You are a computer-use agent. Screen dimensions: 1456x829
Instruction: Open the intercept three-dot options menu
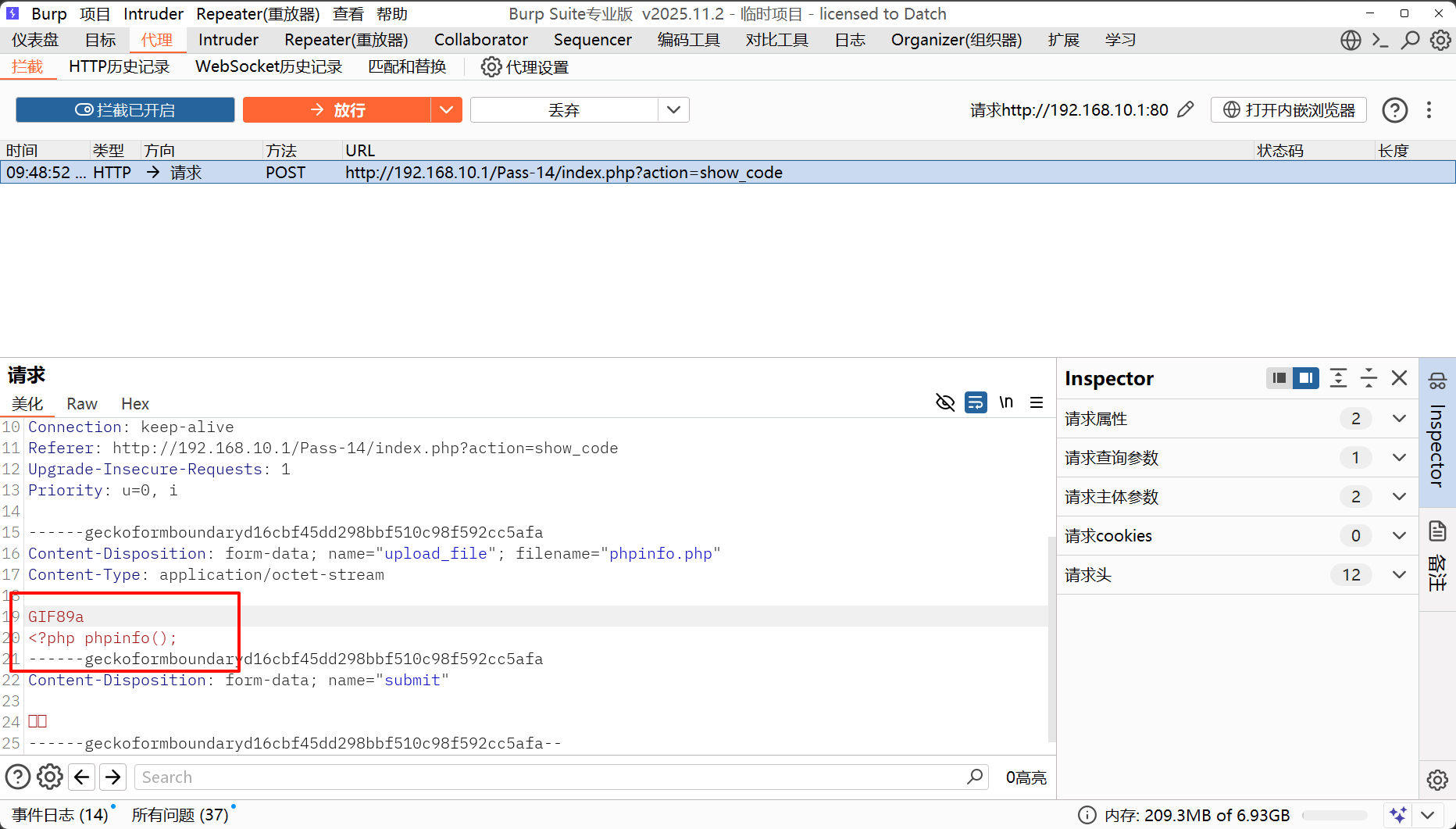1429,110
